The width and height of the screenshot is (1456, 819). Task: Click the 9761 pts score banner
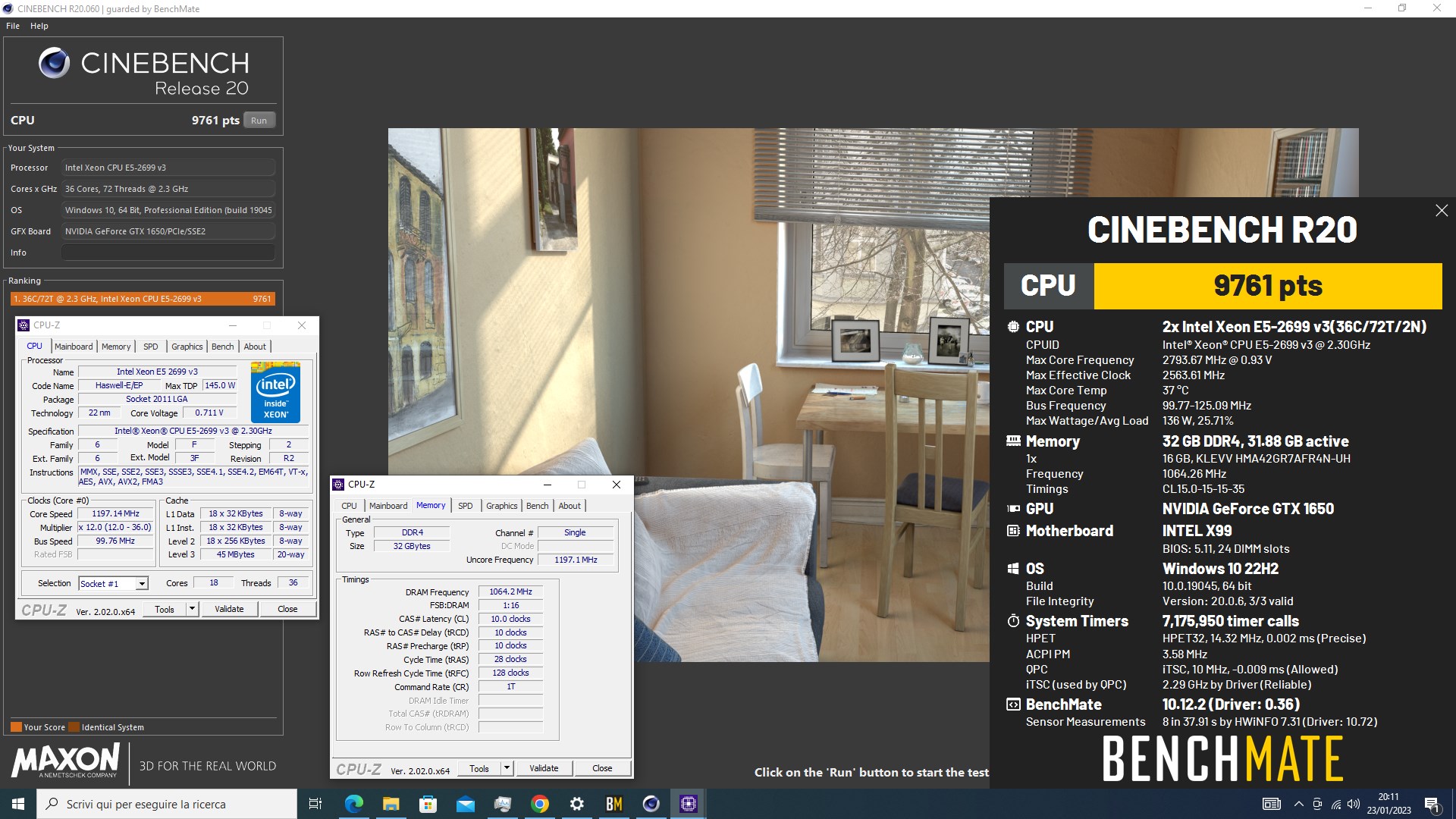pyautogui.click(x=1268, y=286)
